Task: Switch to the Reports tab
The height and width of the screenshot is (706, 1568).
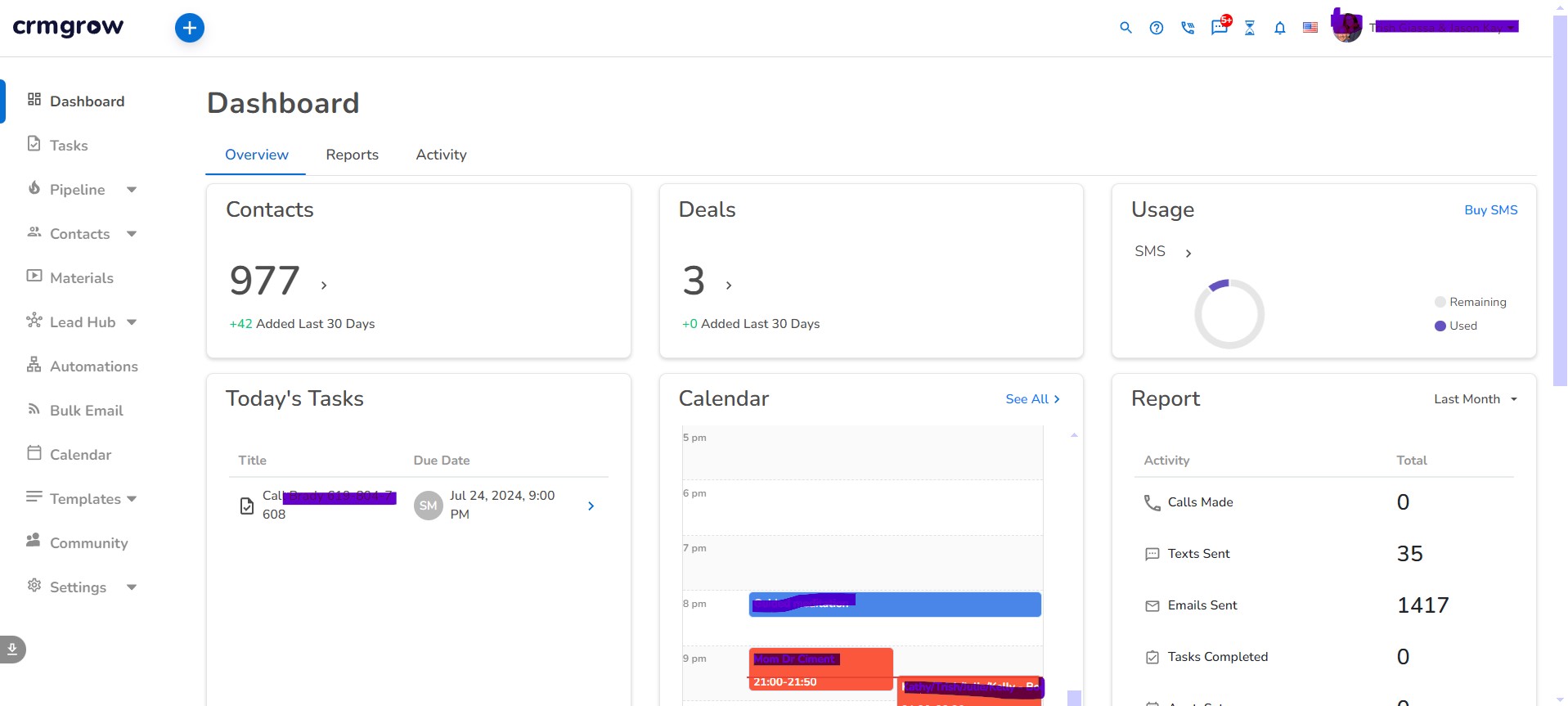Action: pyautogui.click(x=352, y=155)
